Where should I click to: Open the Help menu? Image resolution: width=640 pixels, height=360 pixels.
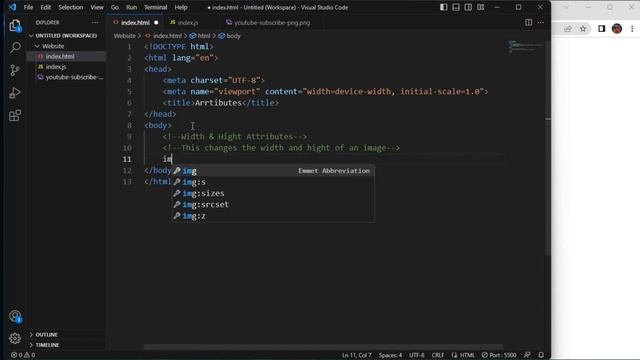(181, 7)
